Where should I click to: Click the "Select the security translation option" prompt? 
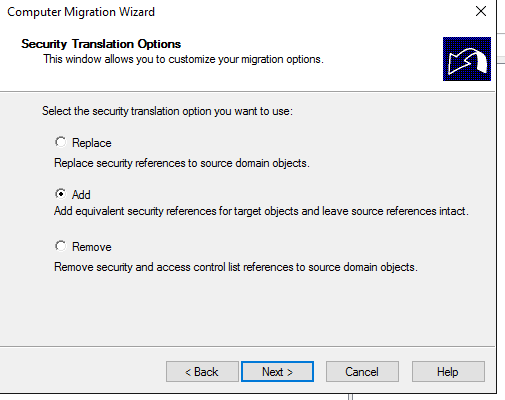click(x=167, y=111)
